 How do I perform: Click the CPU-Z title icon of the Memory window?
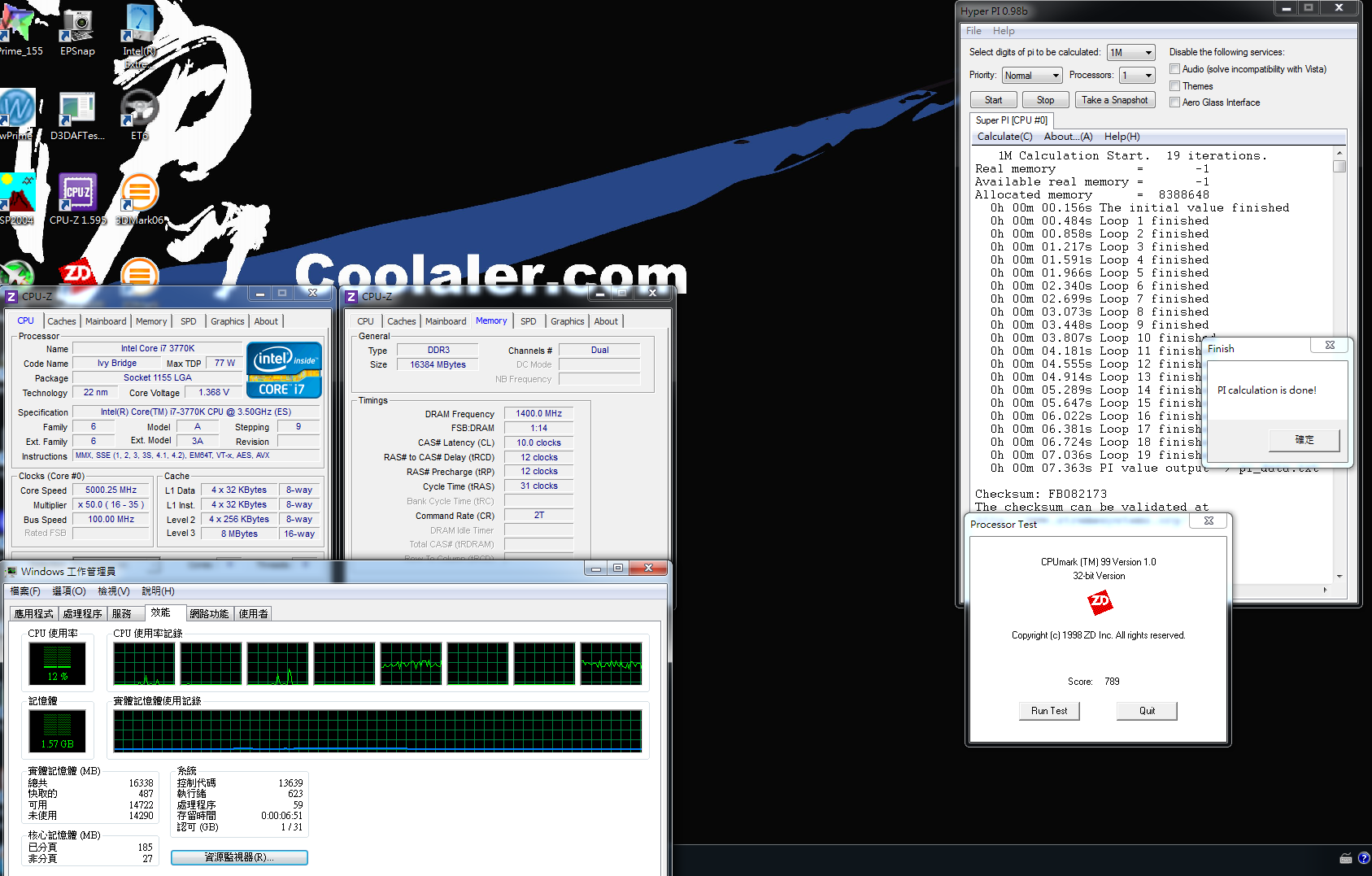(351, 296)
